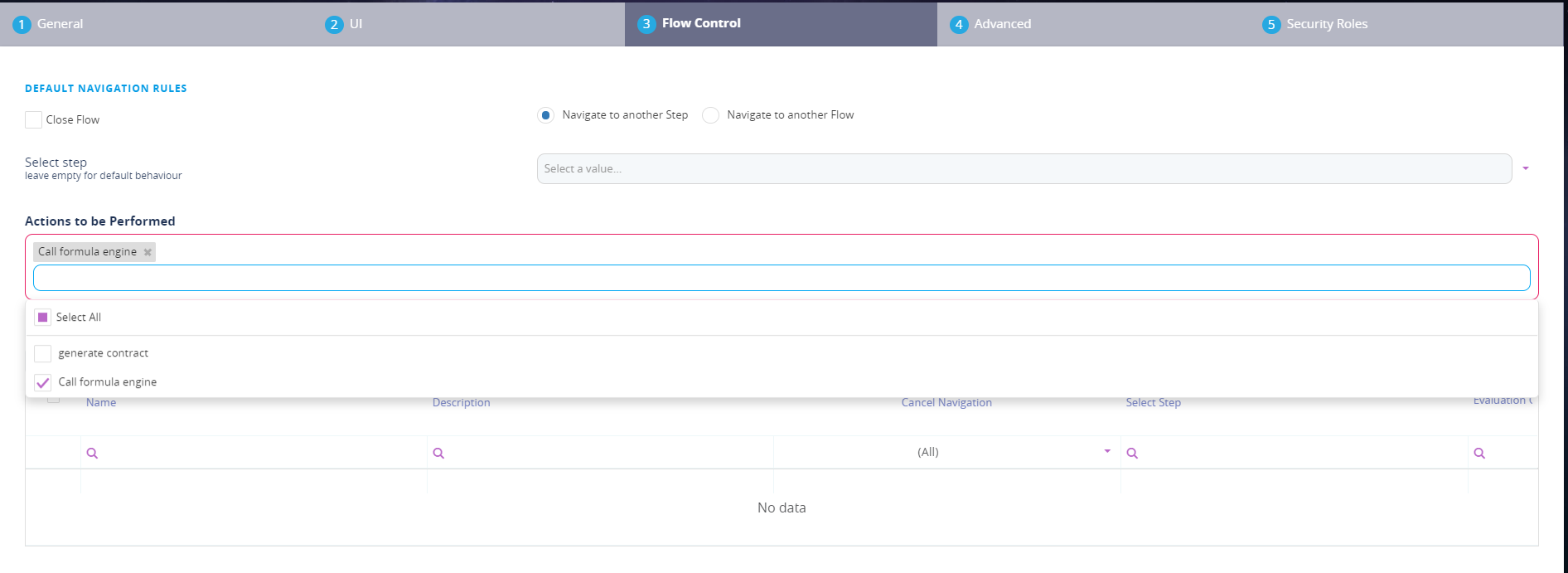Uncheck Call formula engine in dropdown list
Viewport: 1568px width, 573px height.
click(43, 382)
